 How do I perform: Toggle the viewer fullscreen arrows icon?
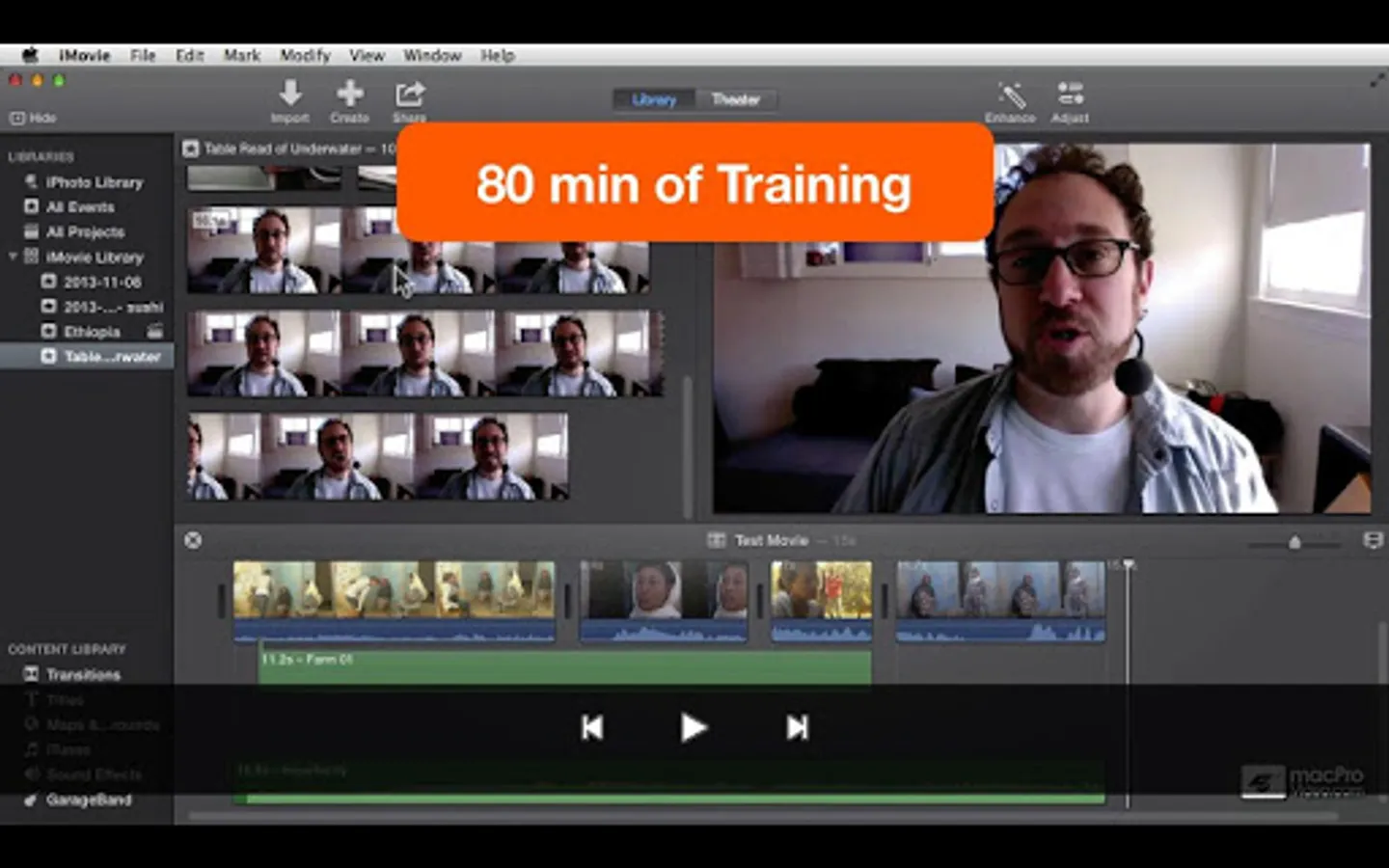tap(1376, 82)
